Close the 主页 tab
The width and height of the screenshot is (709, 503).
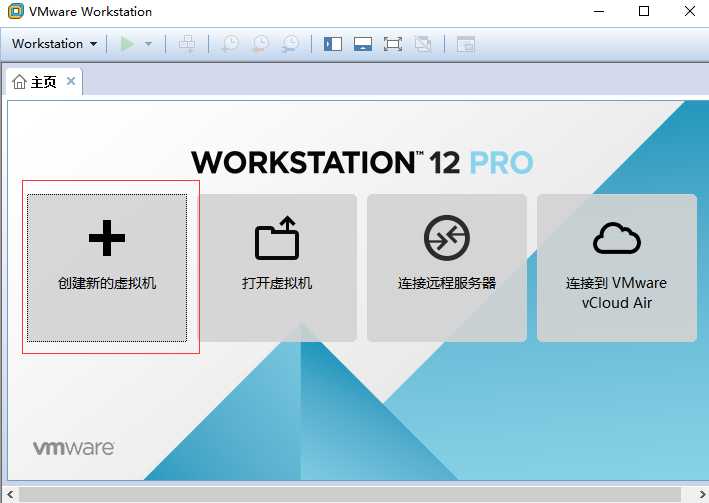(x=71, y=81)
